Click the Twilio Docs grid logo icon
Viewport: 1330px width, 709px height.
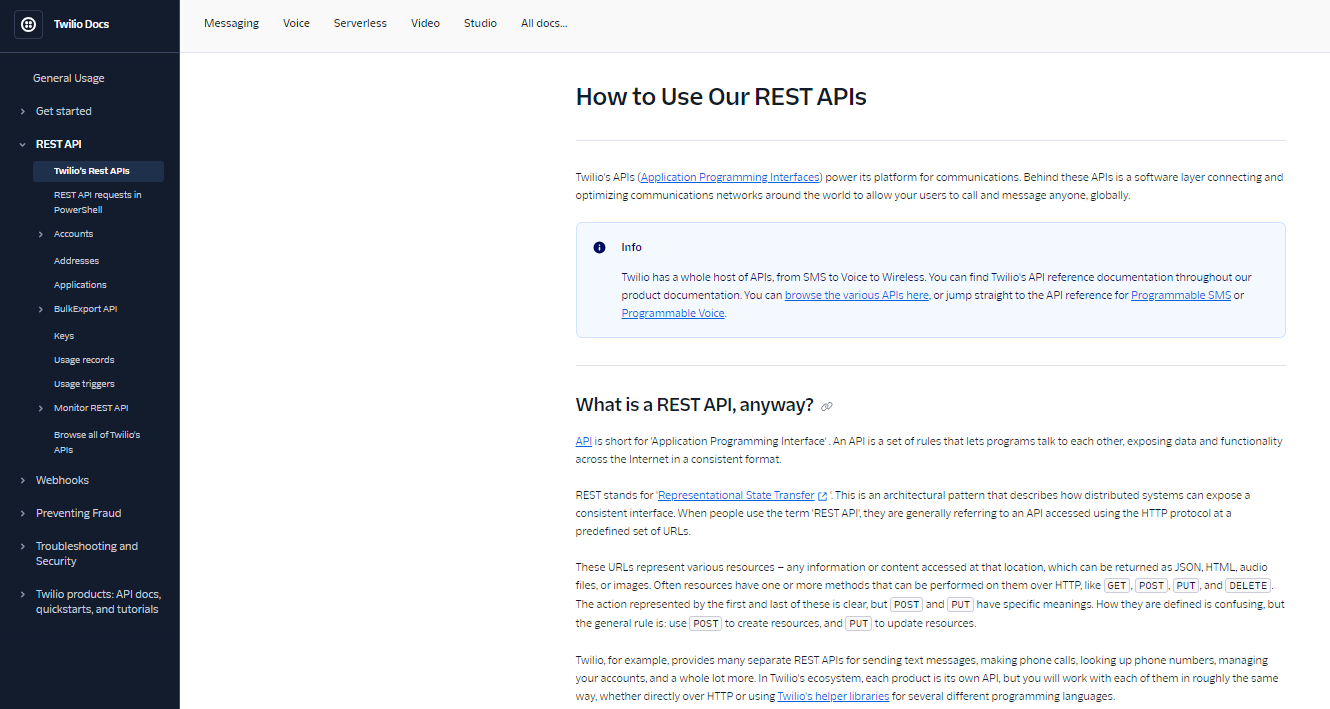coord(27,23)
